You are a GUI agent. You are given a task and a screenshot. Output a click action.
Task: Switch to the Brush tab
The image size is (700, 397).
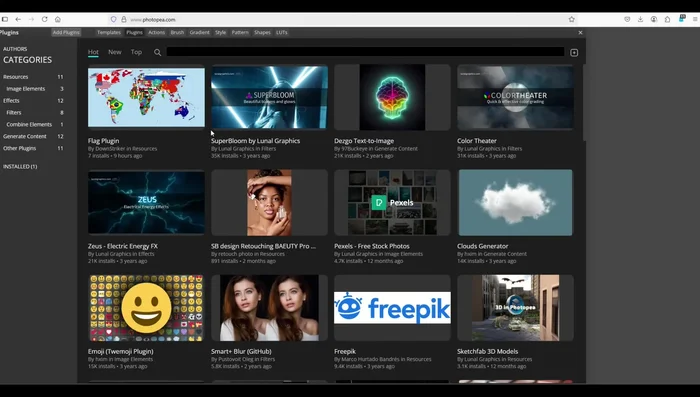coord(177,32)
